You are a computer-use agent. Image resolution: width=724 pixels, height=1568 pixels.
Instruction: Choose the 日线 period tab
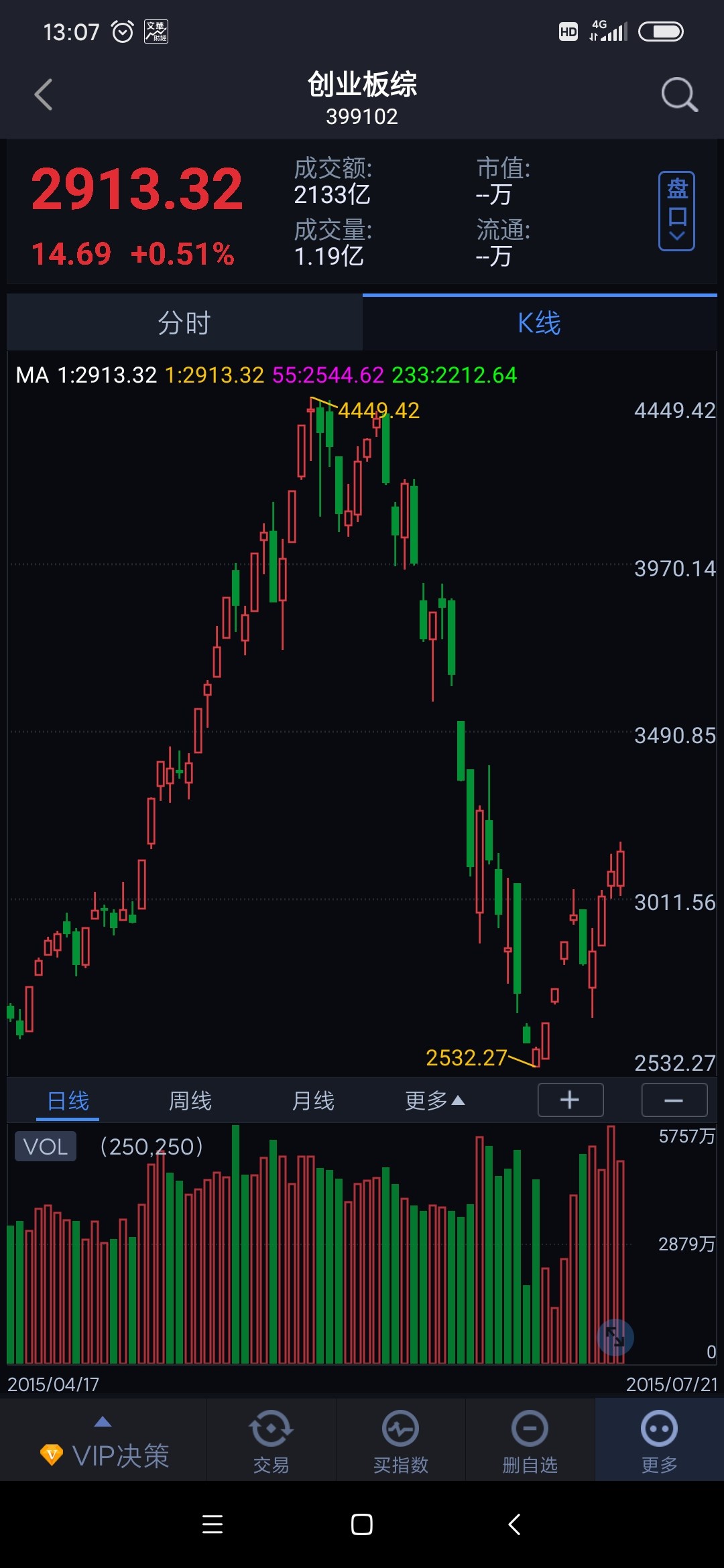68,1101
